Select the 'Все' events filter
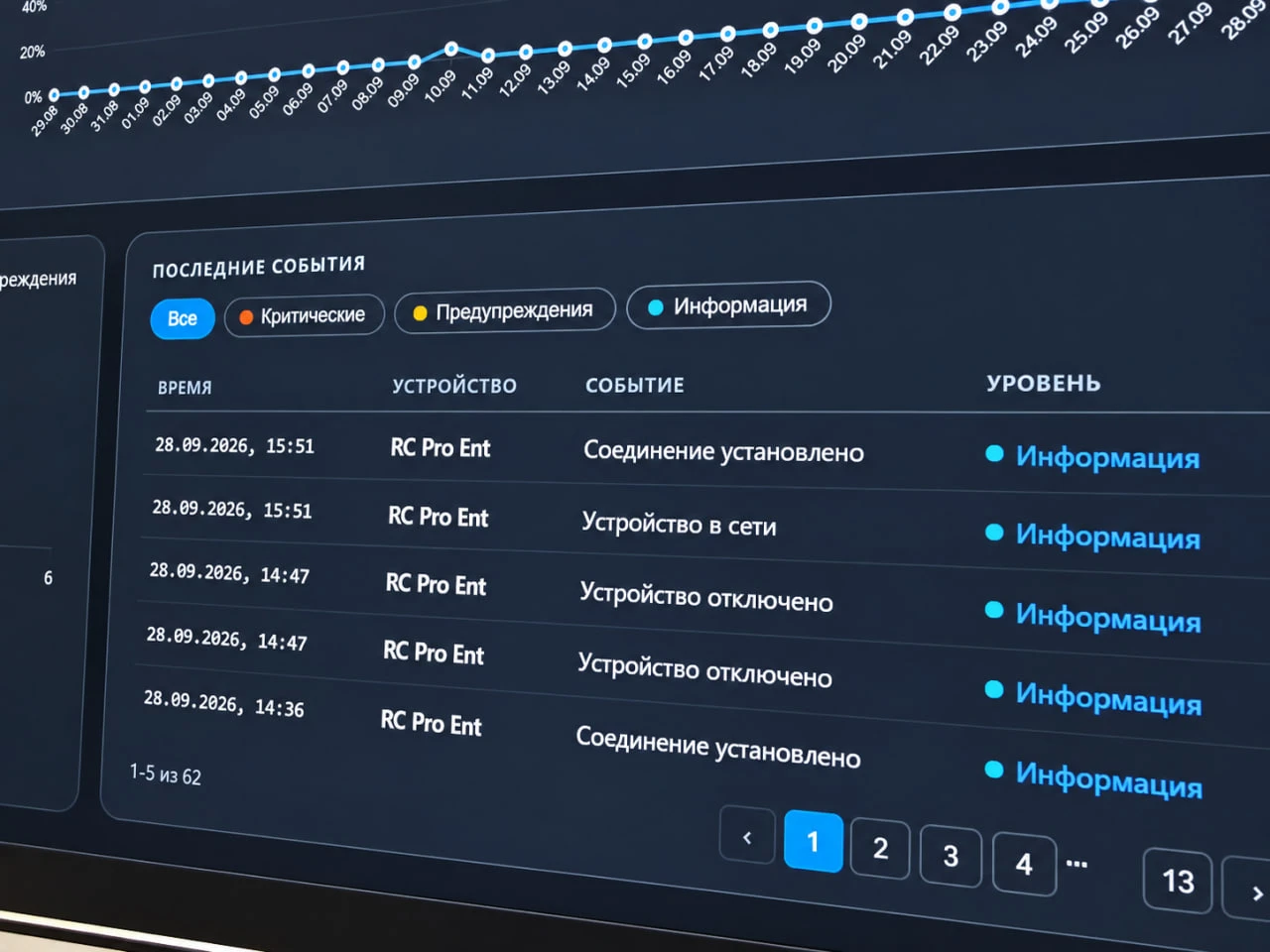Image resolution: width=1270 pixels, height=952 pixels. tap(183, 318)
